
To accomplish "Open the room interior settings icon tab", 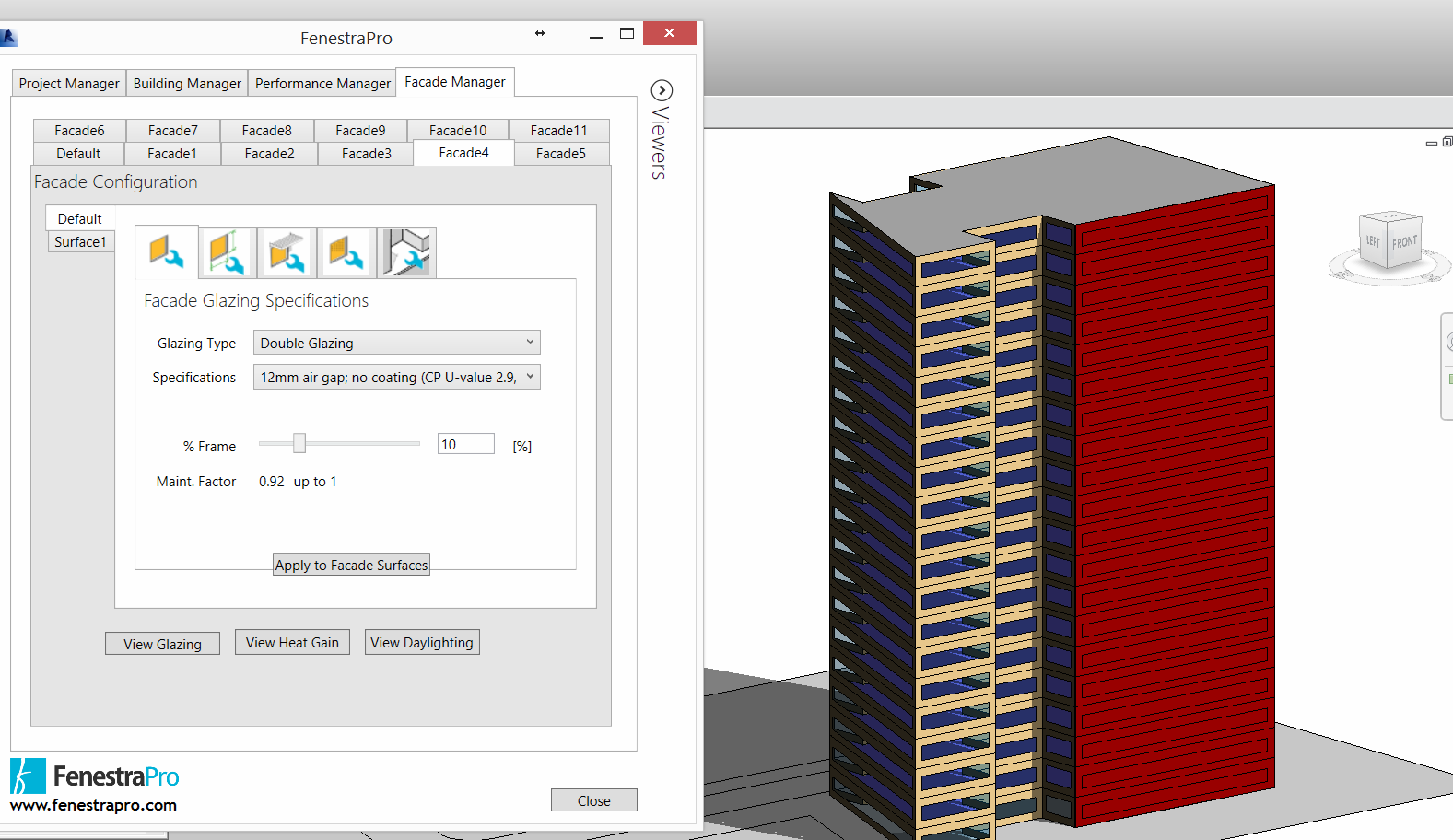I will (x=406, y=253).
